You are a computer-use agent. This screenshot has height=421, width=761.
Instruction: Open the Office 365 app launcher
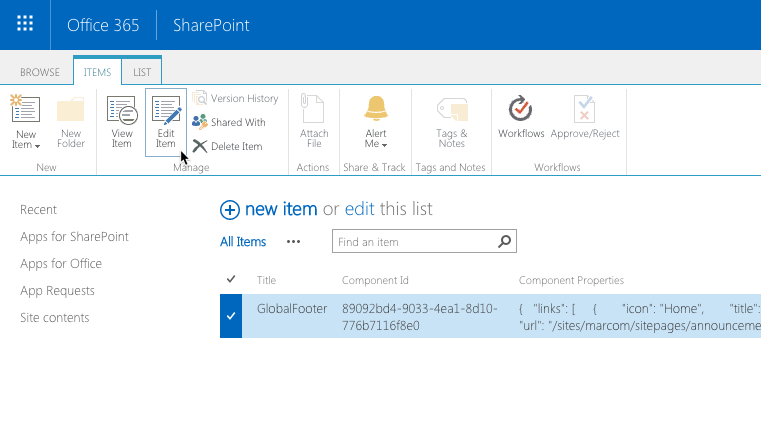25,25
